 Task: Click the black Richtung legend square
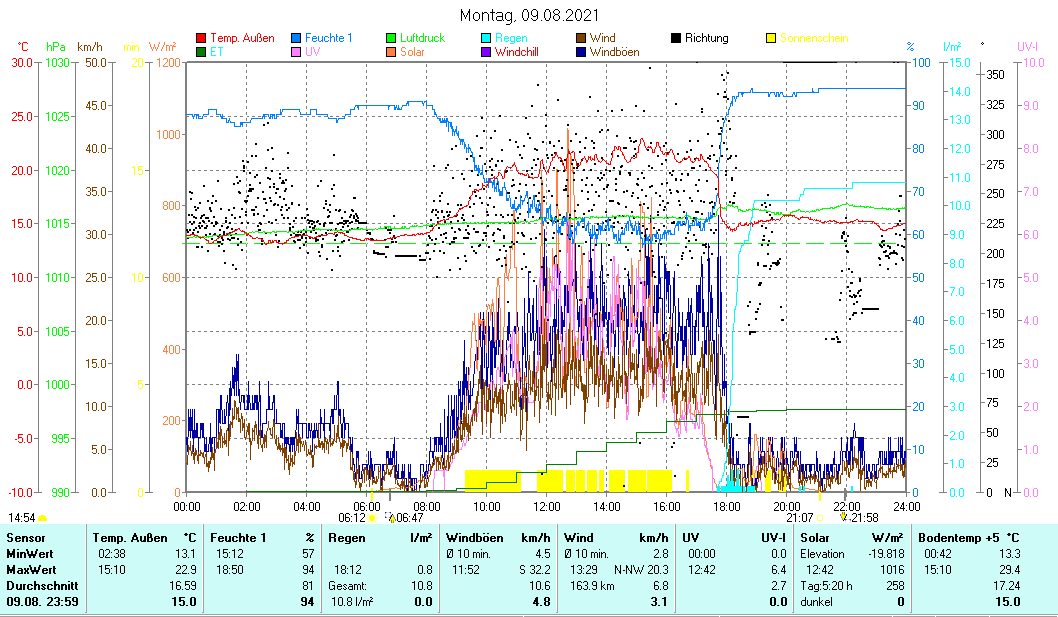[676, 38]
